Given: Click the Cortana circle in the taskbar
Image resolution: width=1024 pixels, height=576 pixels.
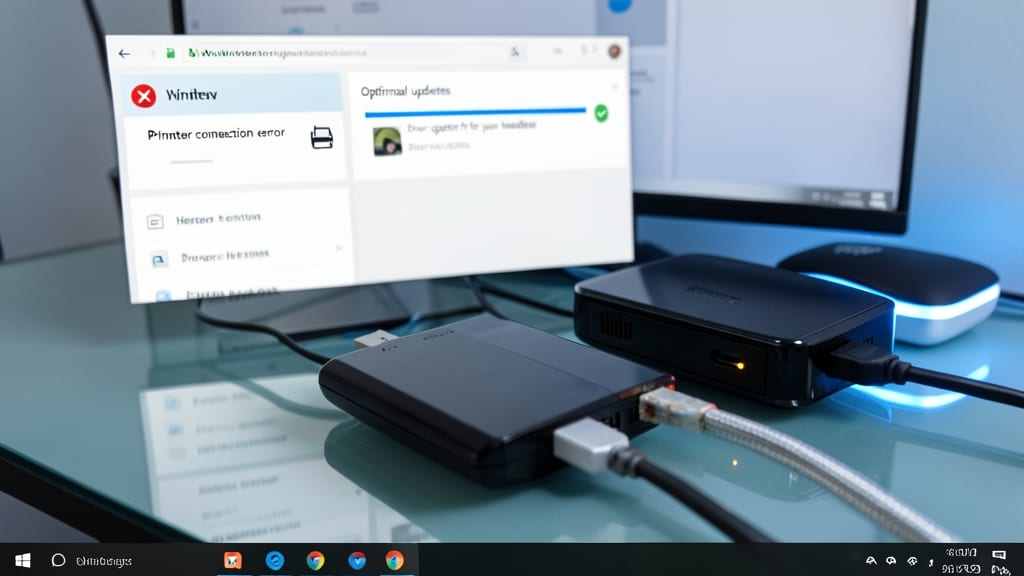Looking at the screenshot, I should pyautogui.click(x=58, y=560).
